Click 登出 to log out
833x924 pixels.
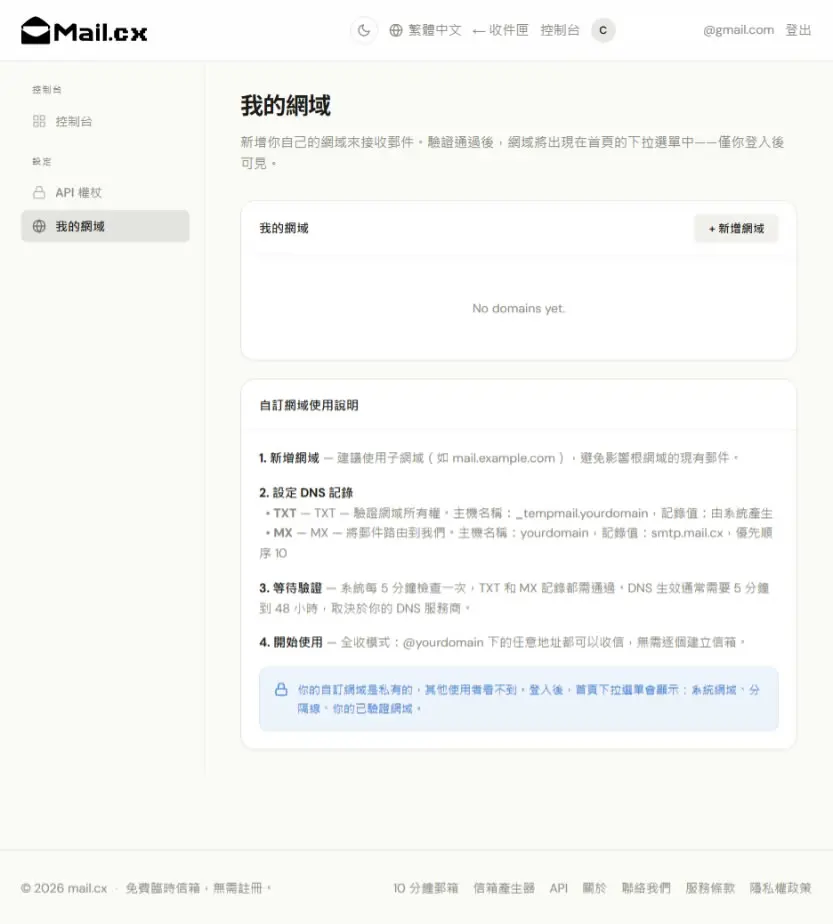tap(798, 30)
